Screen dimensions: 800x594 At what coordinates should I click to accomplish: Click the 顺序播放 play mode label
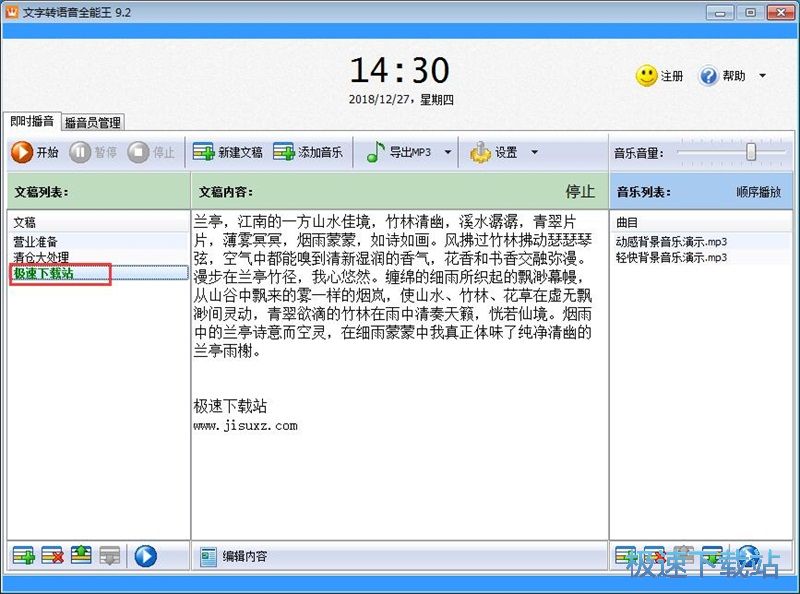pyautogui.click(x=758, y=192)
